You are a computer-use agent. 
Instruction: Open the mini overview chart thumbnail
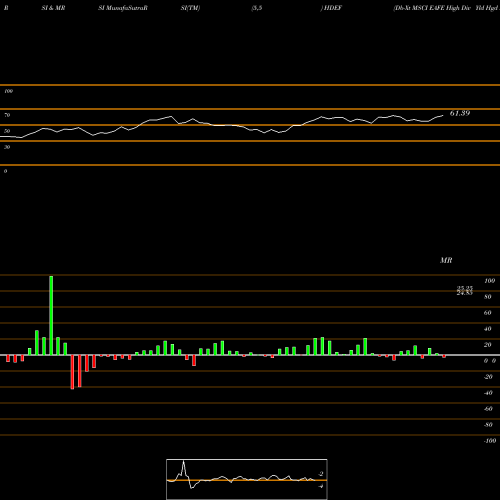click(x=247, y=479)
